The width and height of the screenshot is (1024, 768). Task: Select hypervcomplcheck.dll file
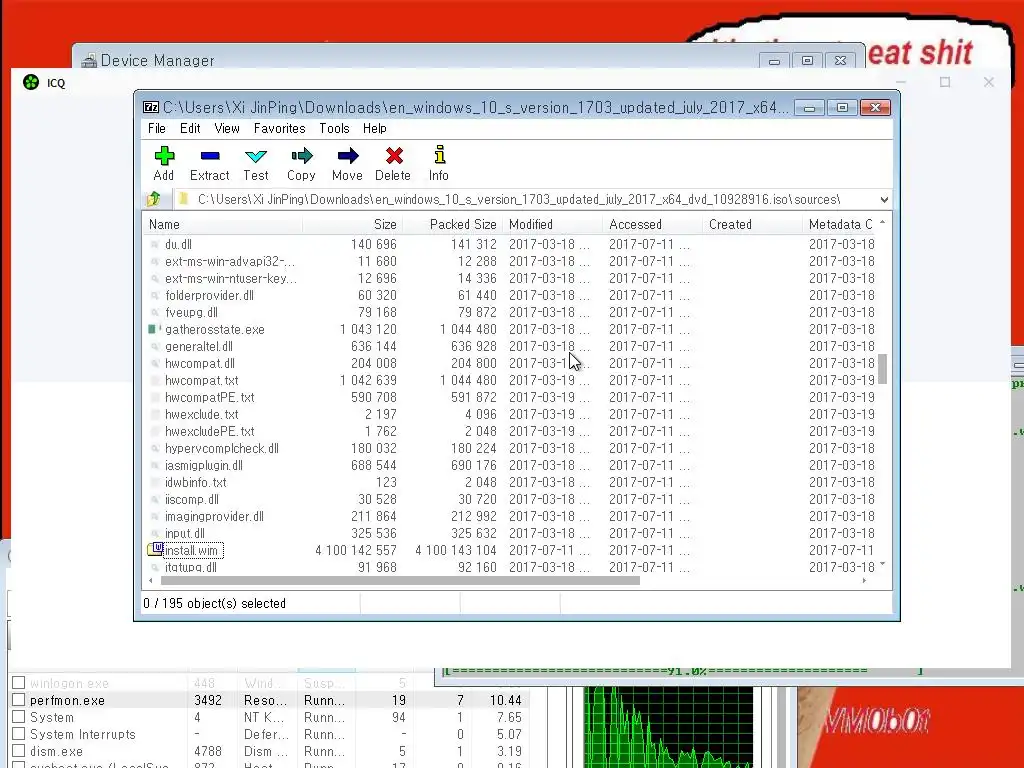(x=221, y=448)
